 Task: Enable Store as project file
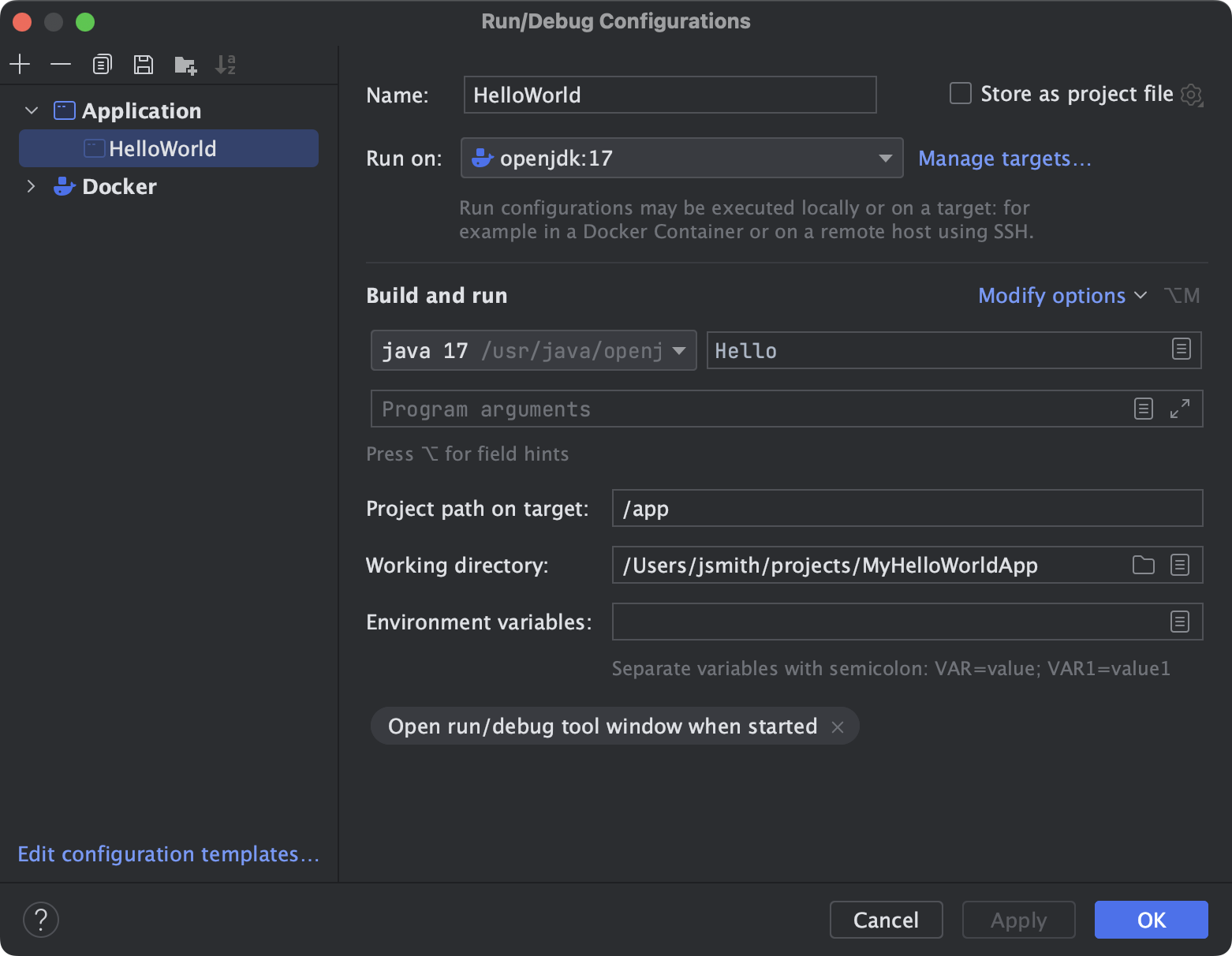tap(960, 93)
